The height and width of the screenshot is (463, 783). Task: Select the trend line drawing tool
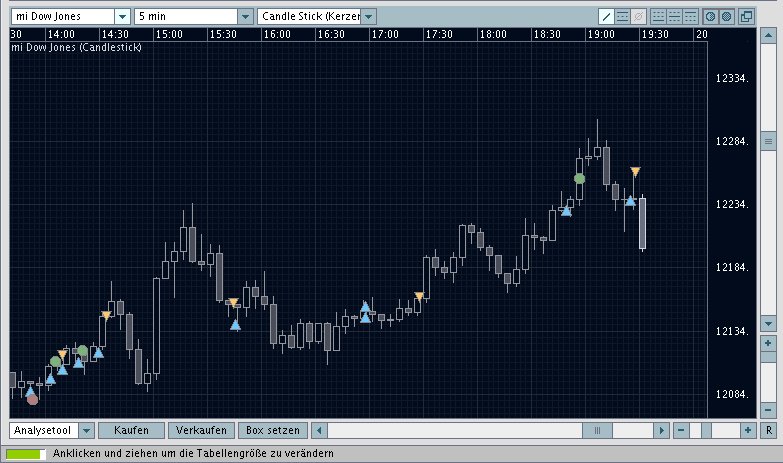point(606,16)
